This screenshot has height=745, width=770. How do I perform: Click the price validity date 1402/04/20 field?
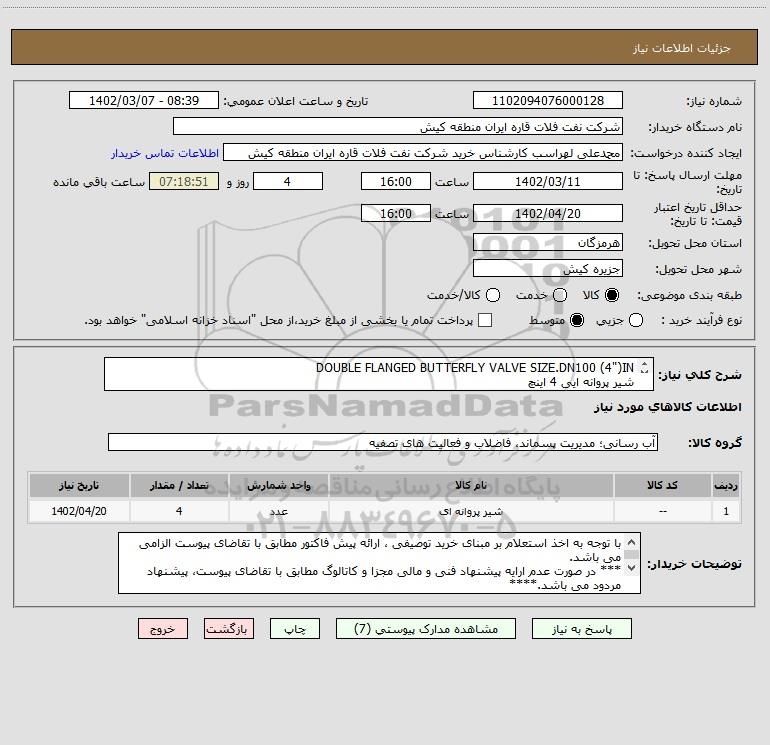coord(548,213)
